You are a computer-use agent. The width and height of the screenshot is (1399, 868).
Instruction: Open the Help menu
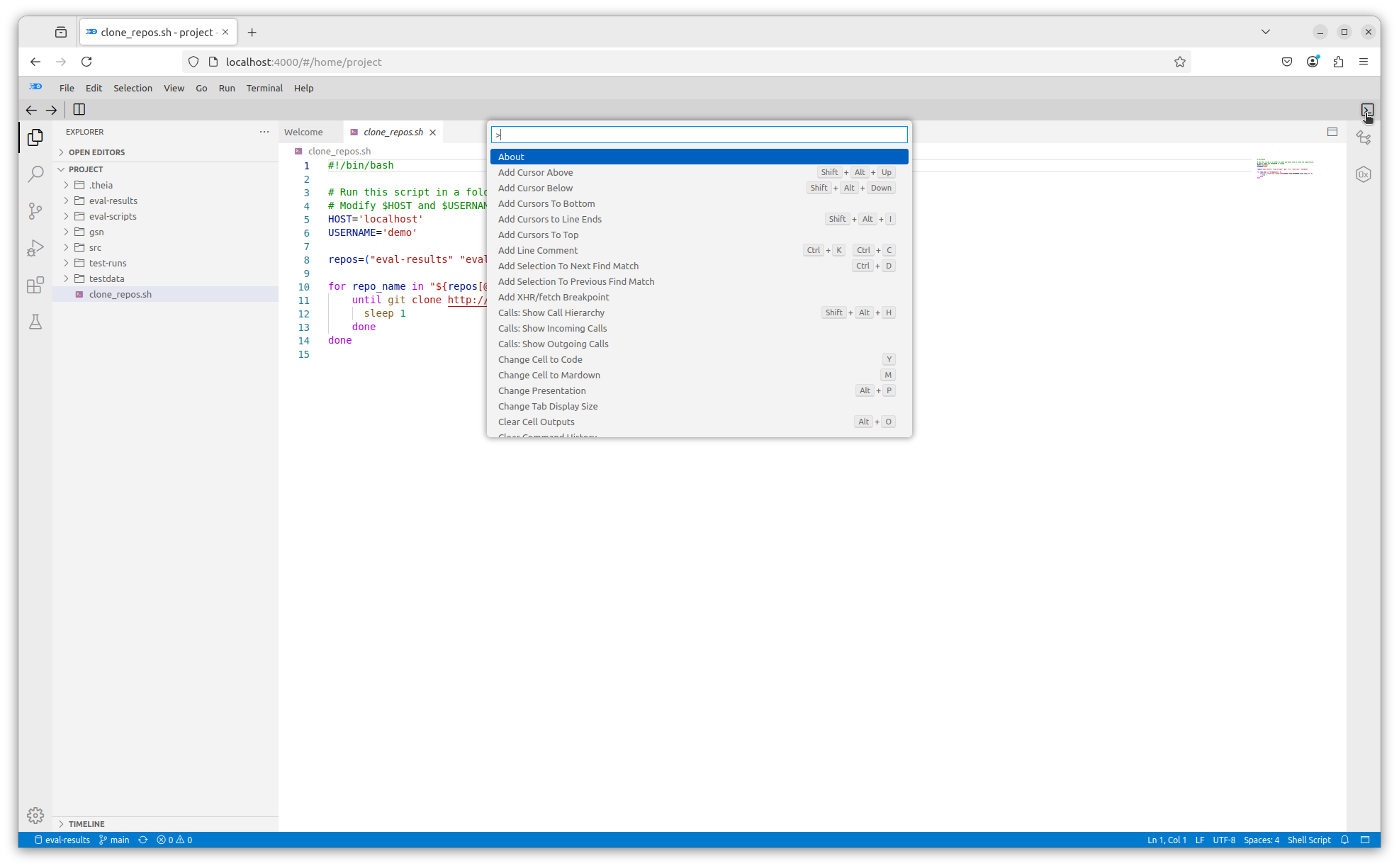click(x=303, y=88)
